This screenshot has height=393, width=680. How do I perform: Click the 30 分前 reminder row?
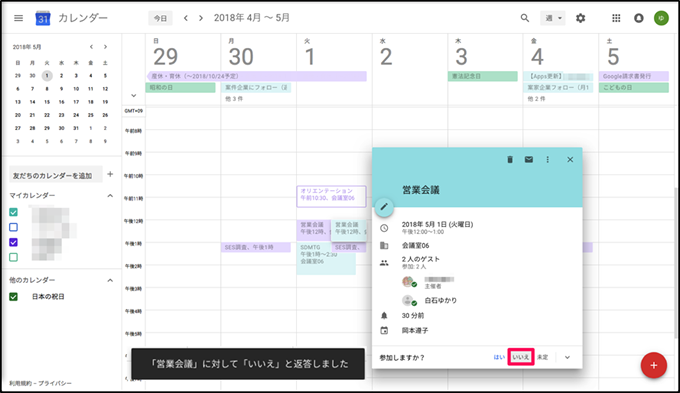413,316
